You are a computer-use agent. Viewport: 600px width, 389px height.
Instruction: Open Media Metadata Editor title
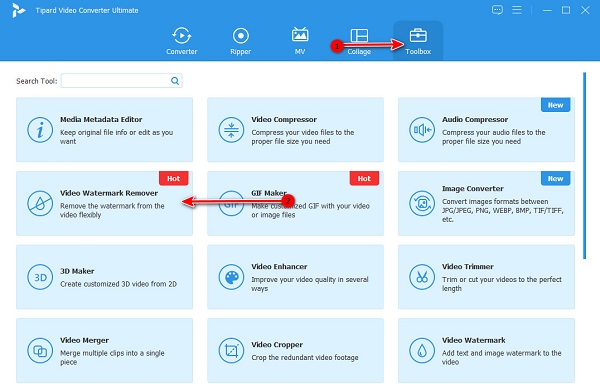101,119
